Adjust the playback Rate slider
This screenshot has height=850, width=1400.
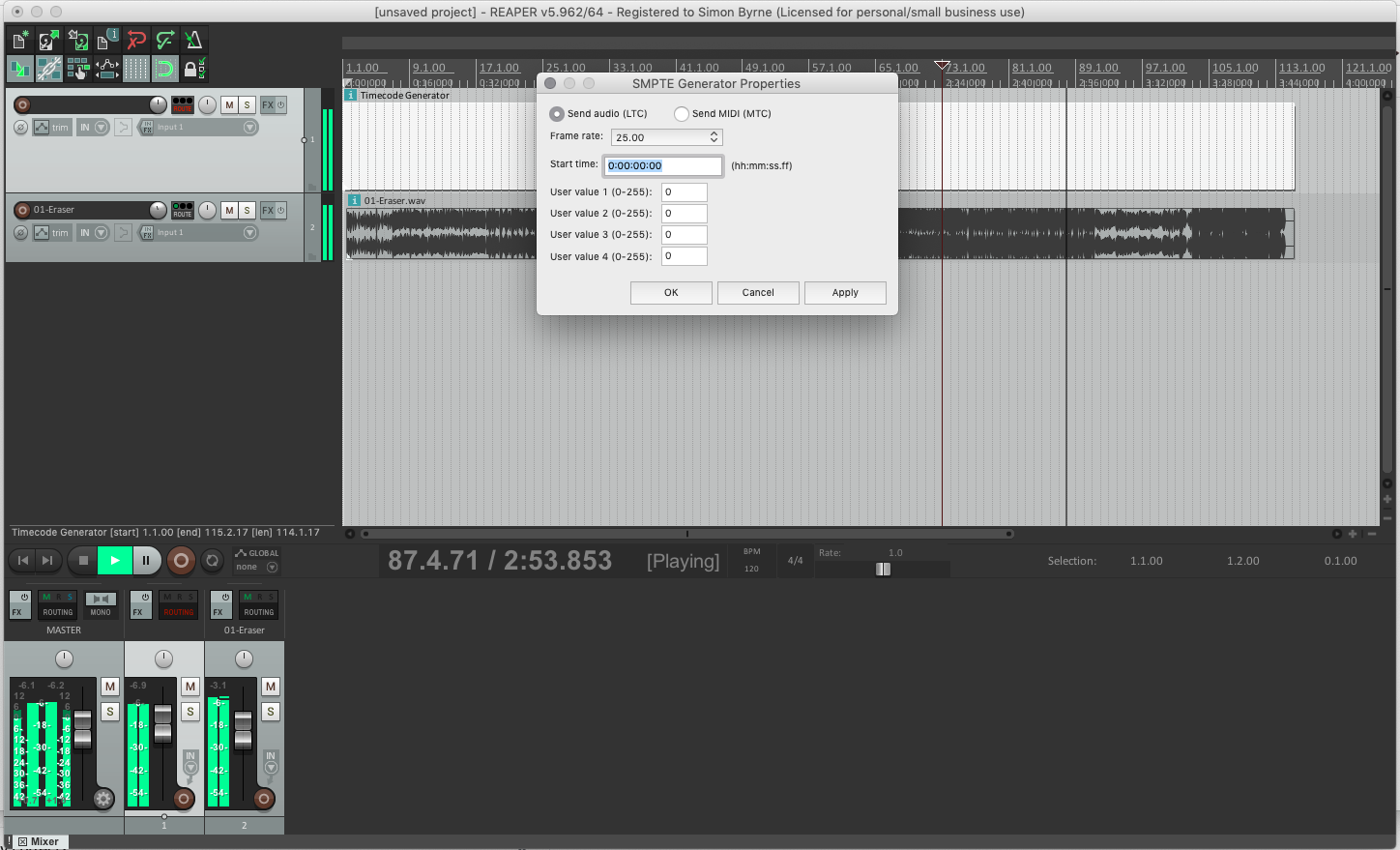[882, 569]
